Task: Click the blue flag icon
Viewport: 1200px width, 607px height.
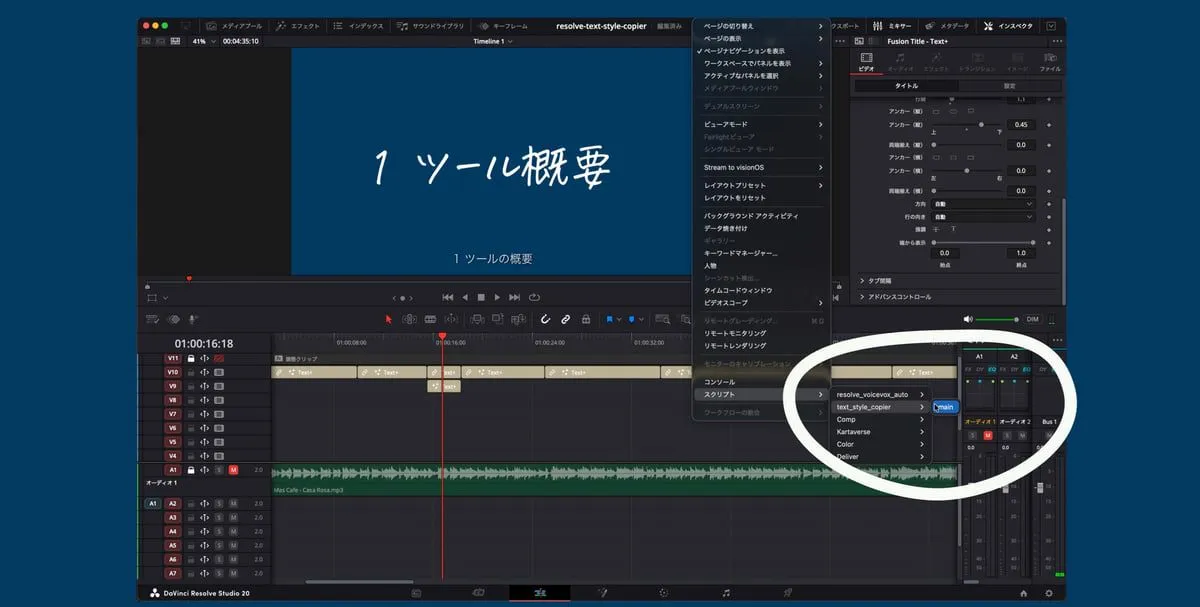Action: coord(608,319)
